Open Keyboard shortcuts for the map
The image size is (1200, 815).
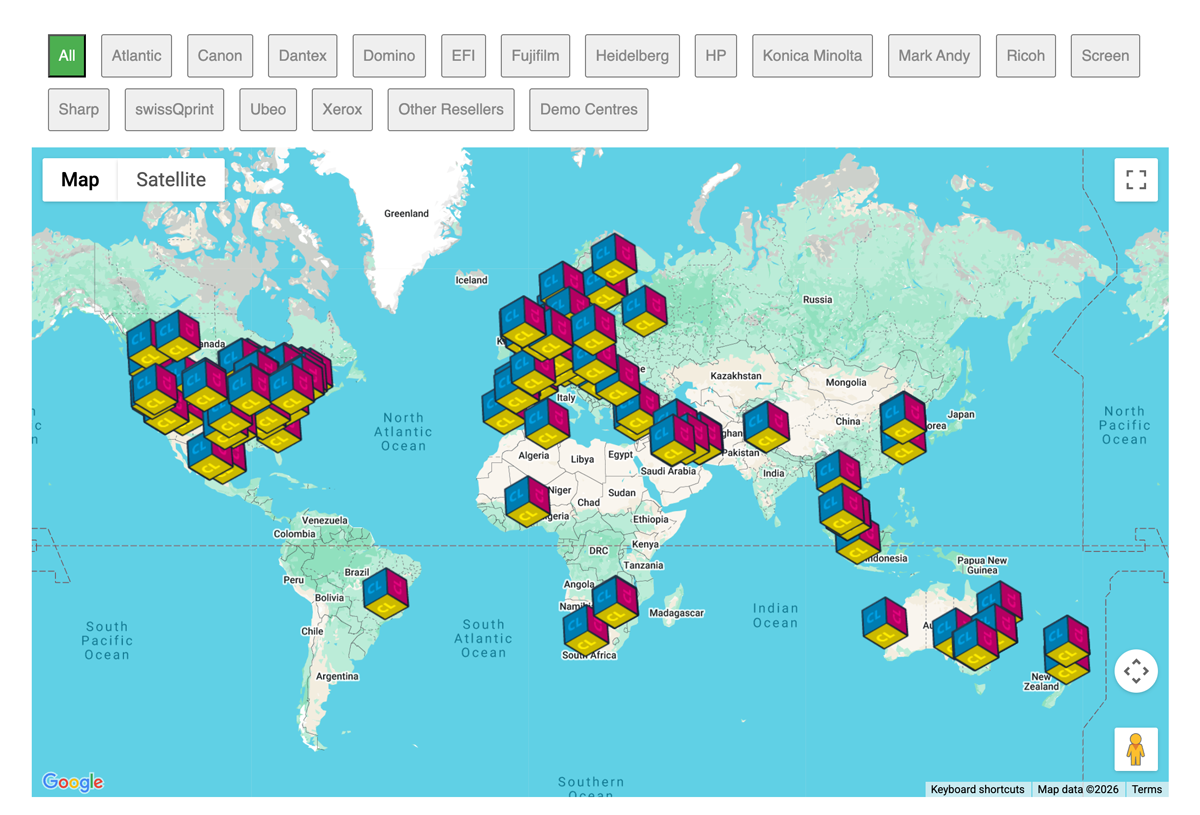pos(977,789)
